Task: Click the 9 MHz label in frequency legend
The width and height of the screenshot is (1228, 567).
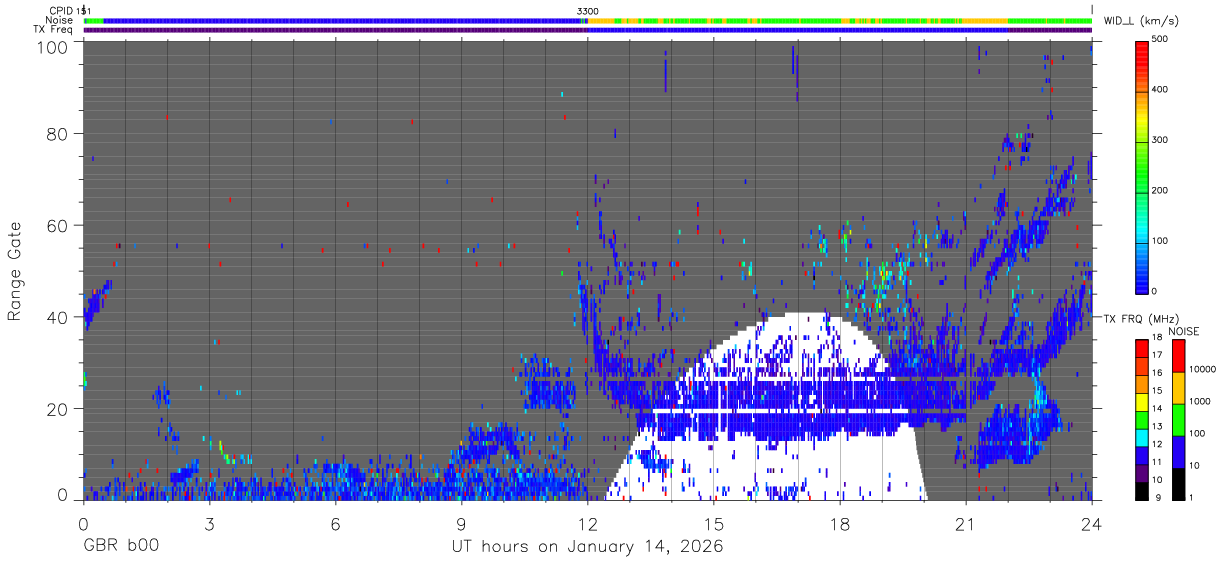Action: tap(1156, 496)
